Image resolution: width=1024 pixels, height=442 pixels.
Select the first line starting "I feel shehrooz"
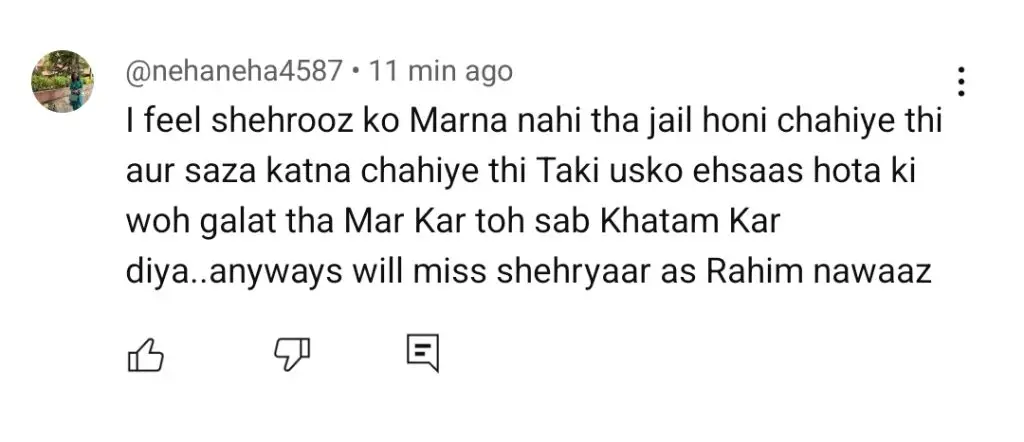coord(534,122)
